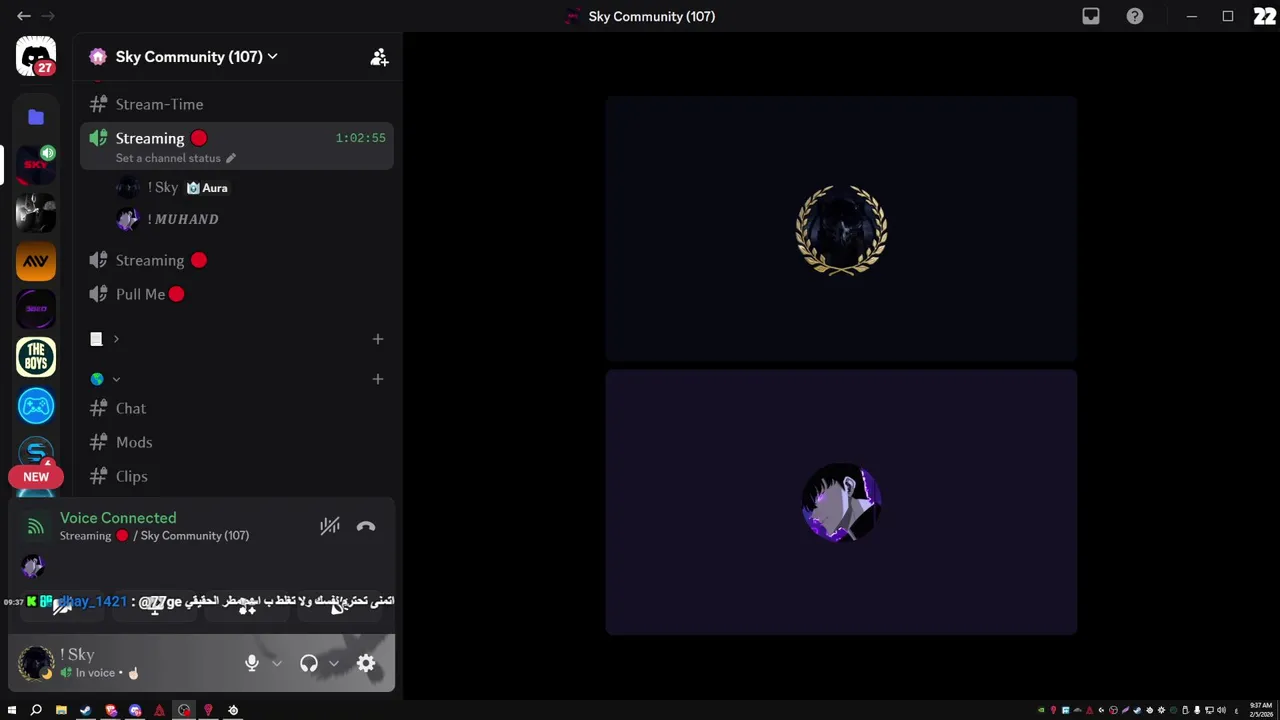
Task: Collapse the globe channel category
Action: [105, 379]
